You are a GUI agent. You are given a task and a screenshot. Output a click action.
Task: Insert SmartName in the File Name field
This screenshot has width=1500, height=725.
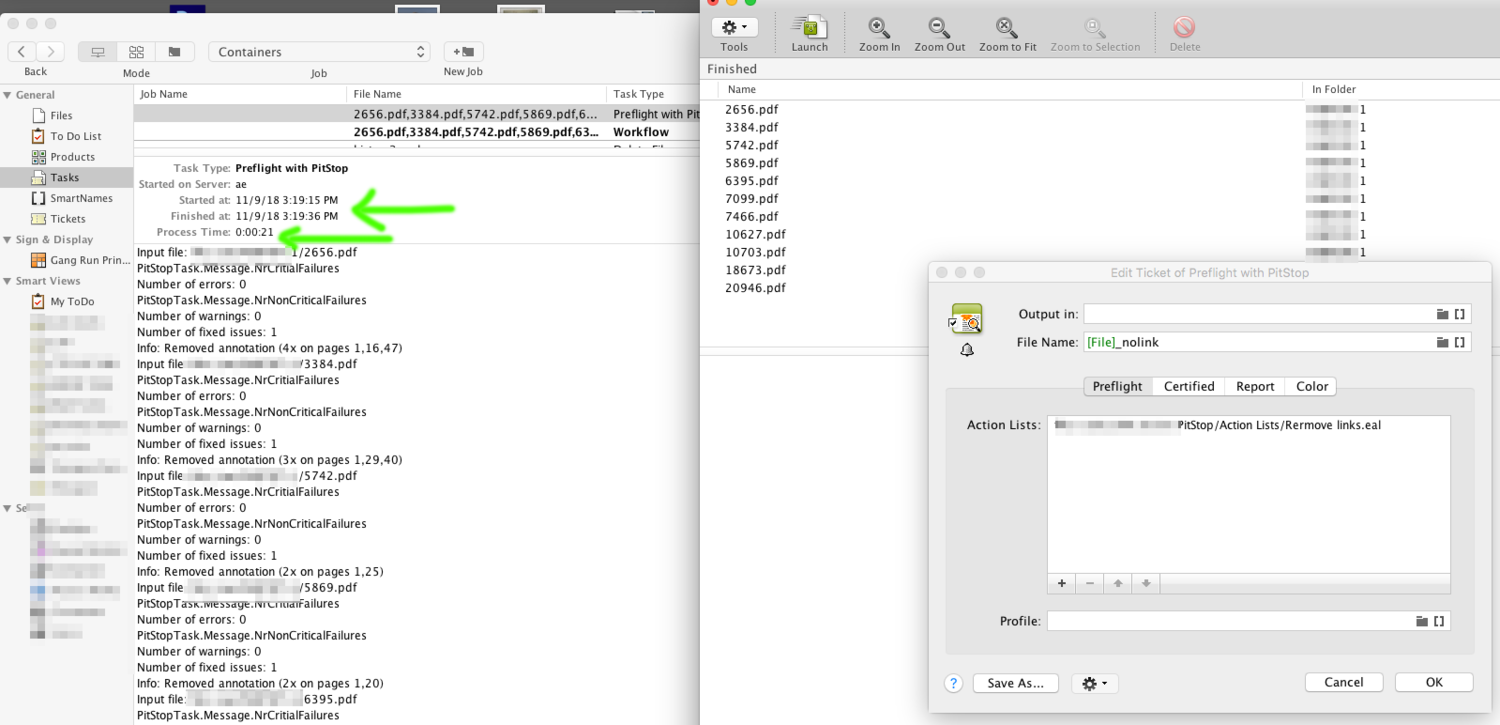click(1460, 342)
